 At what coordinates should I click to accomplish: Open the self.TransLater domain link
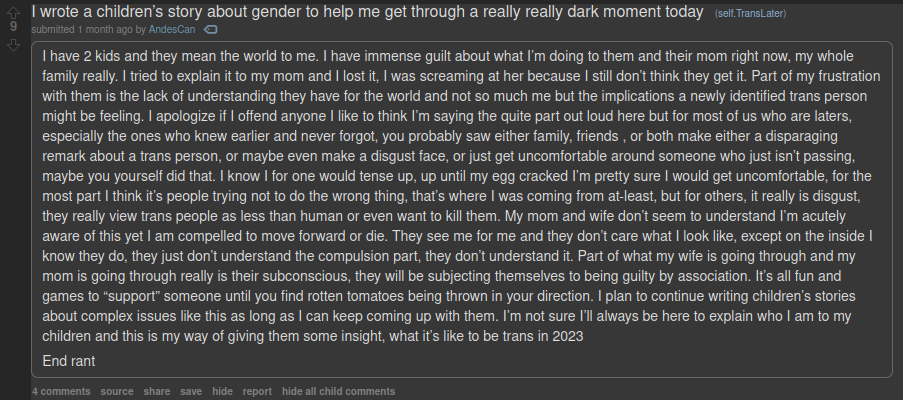748,13
